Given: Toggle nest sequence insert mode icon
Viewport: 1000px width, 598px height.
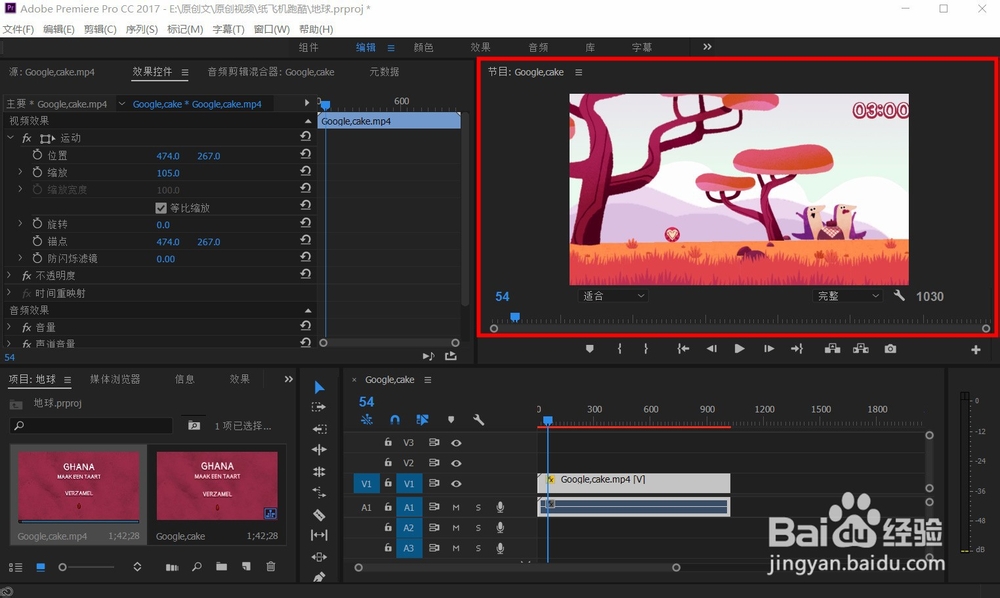Looking at the screenshot, I should (367, 419).
